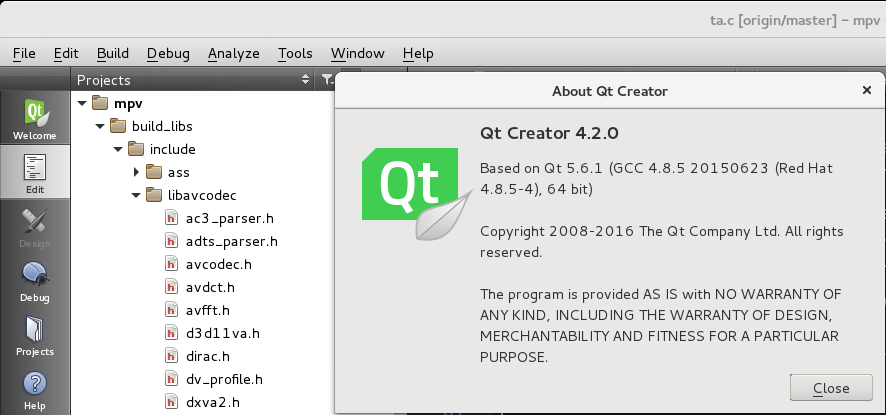Close About Qt Creator with X button
Image resolution: width=886 pixels, height=415 pixels.
866,90
